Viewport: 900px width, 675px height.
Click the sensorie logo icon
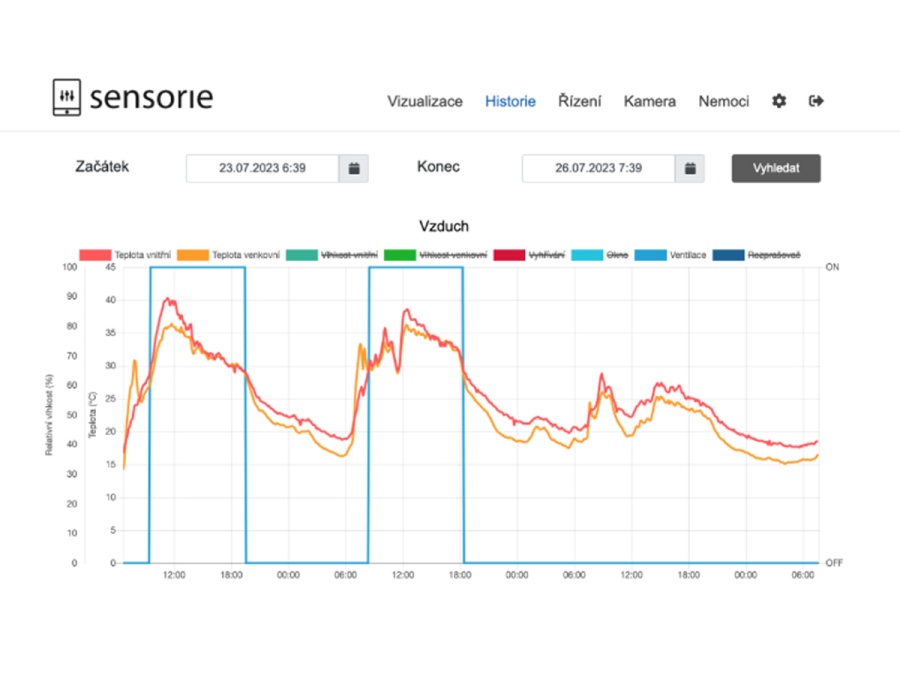66,98
